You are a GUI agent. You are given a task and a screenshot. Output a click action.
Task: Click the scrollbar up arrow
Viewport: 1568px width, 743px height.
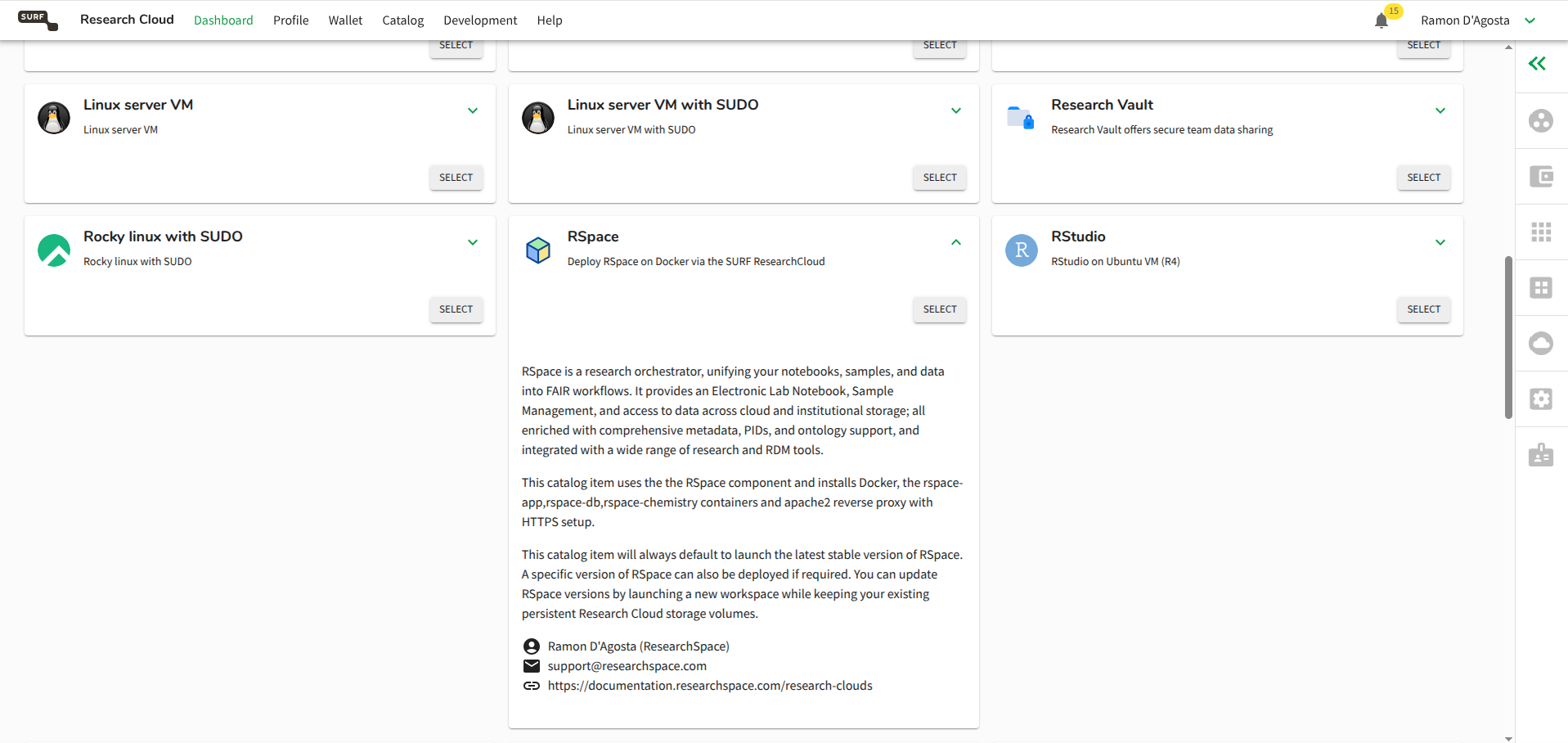(x=1508, y=47)
